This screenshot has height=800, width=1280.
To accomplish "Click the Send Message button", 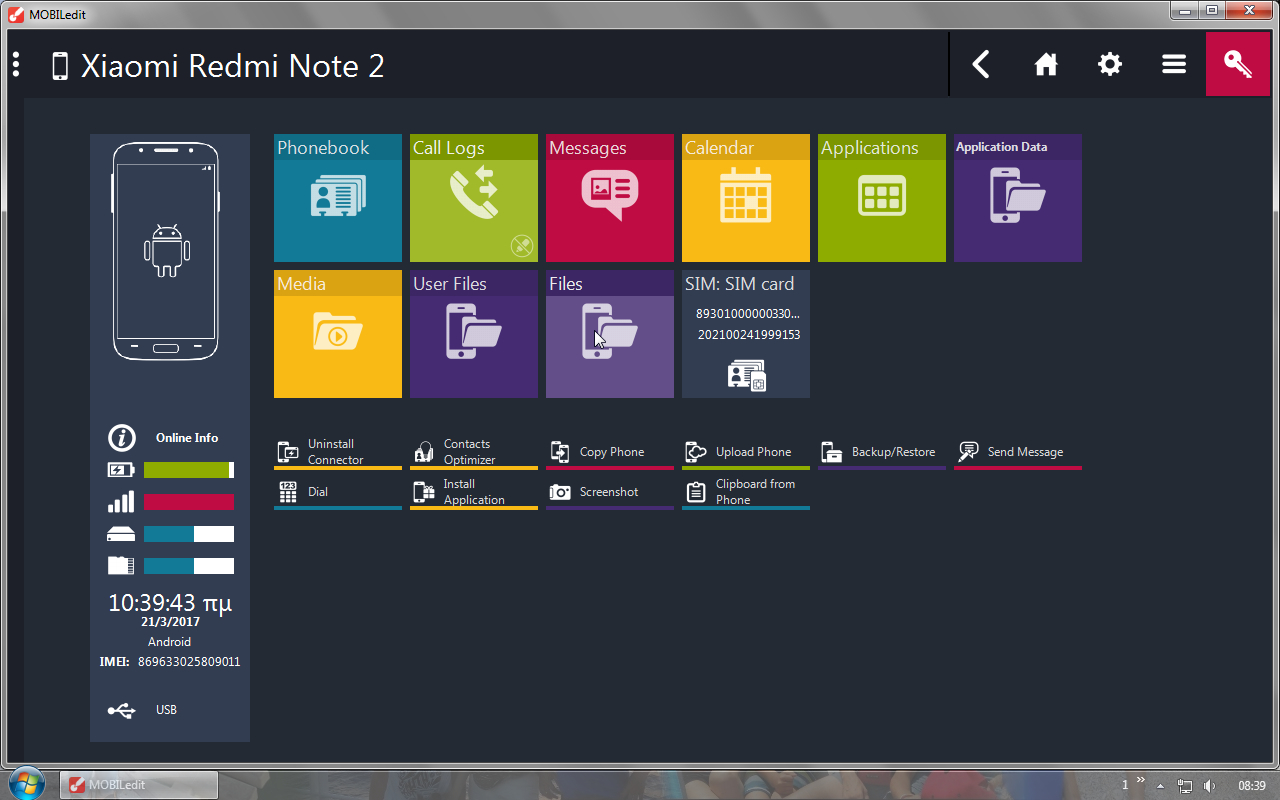I will tap(1018, 452).
